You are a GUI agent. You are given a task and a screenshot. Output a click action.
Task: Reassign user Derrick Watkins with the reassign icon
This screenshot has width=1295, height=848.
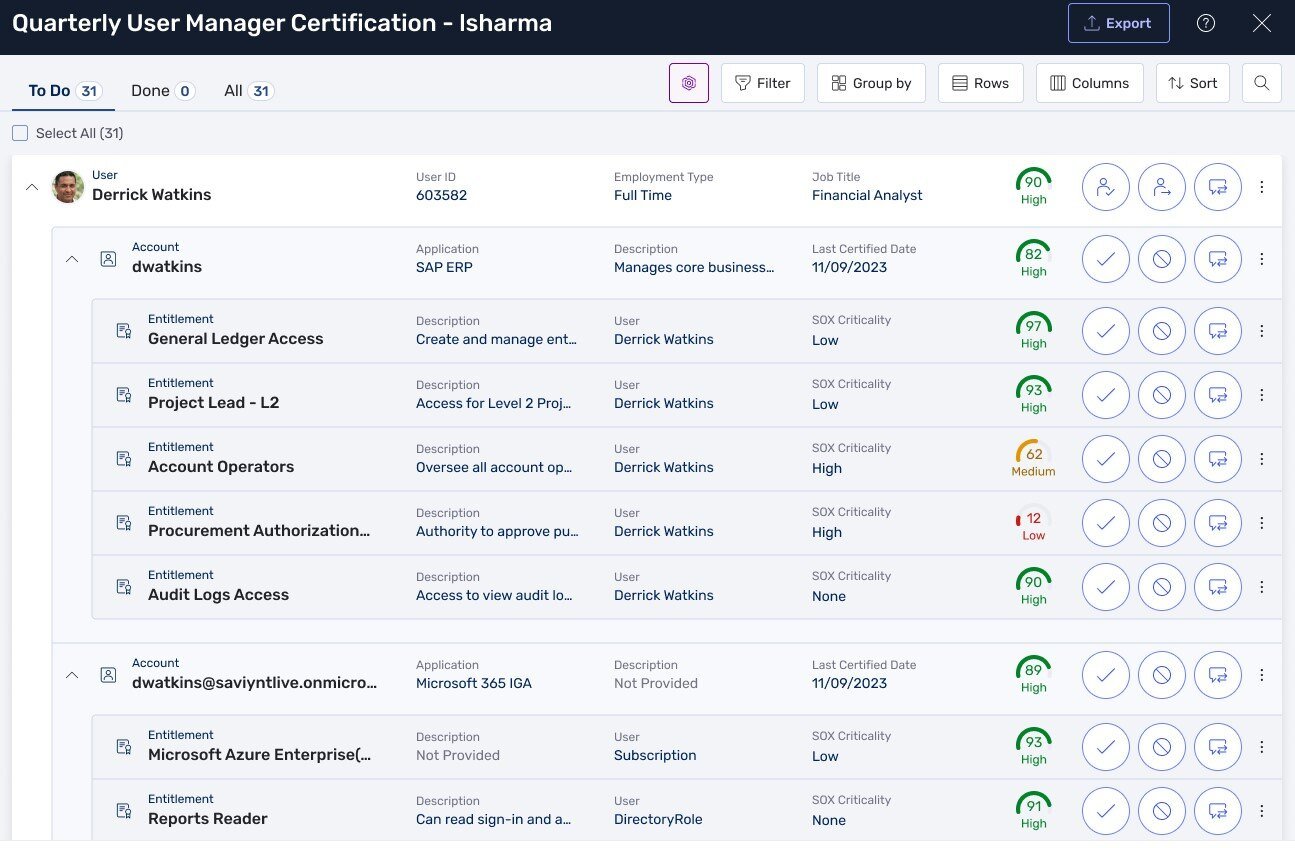tap(1162, 186)
